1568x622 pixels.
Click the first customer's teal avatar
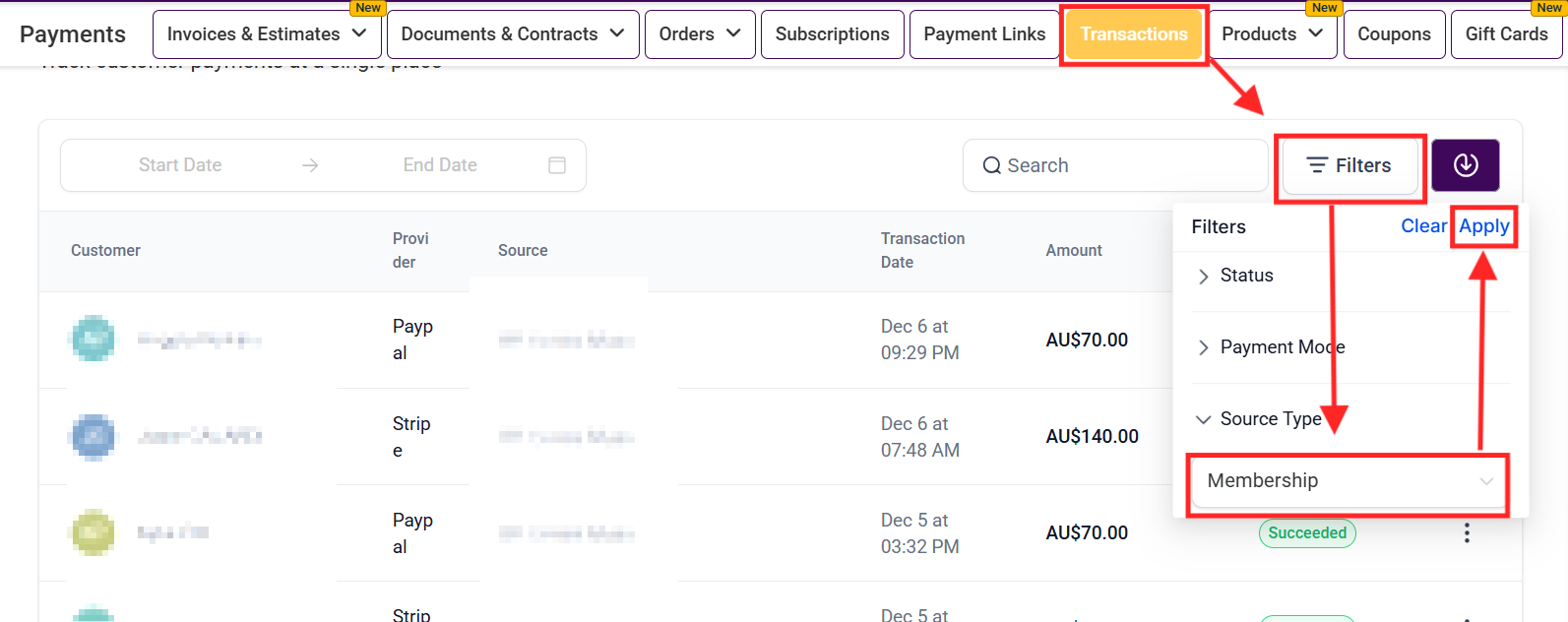click(93, 340)
